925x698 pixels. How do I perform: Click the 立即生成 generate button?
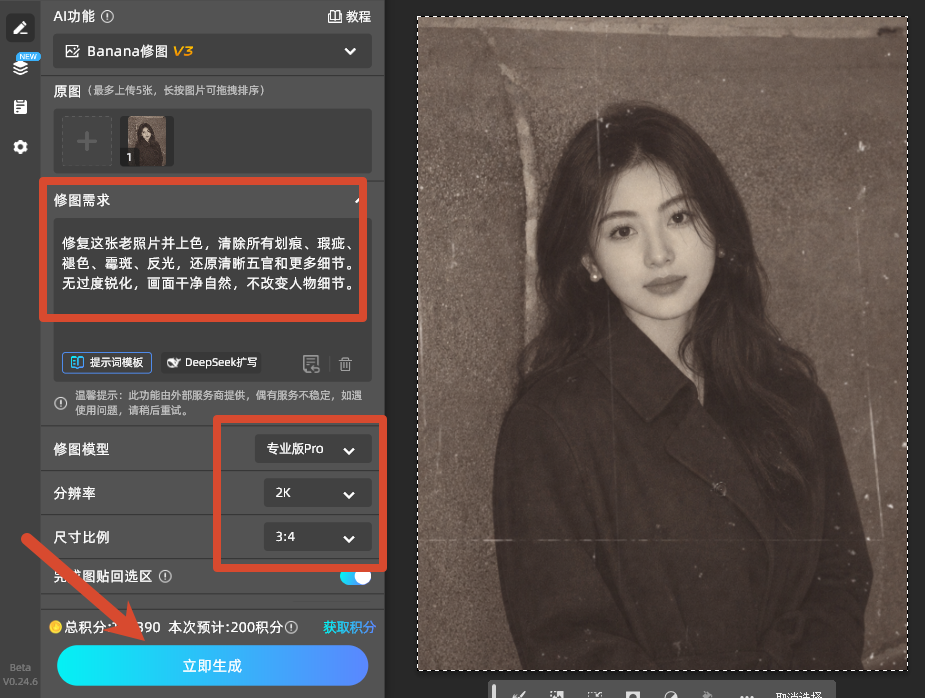[x=212, y=666]
